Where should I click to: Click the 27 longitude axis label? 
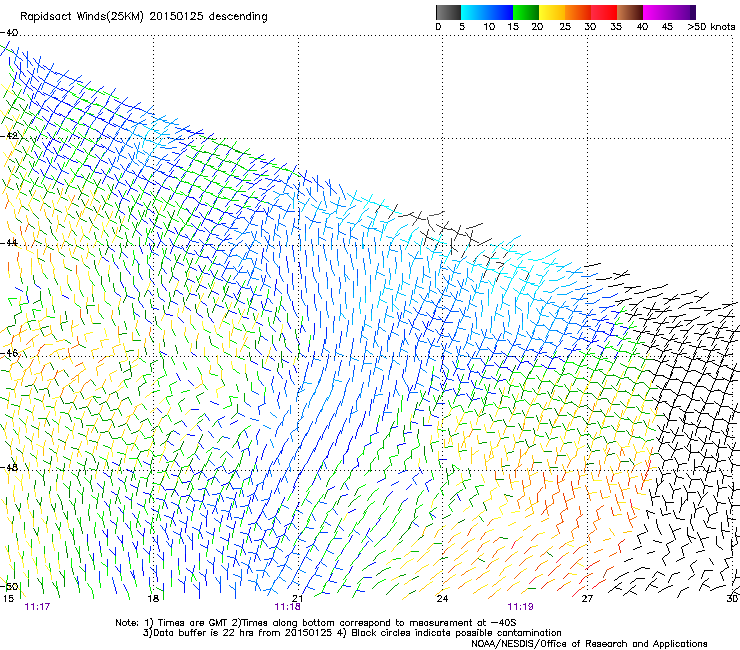point(587,599)
